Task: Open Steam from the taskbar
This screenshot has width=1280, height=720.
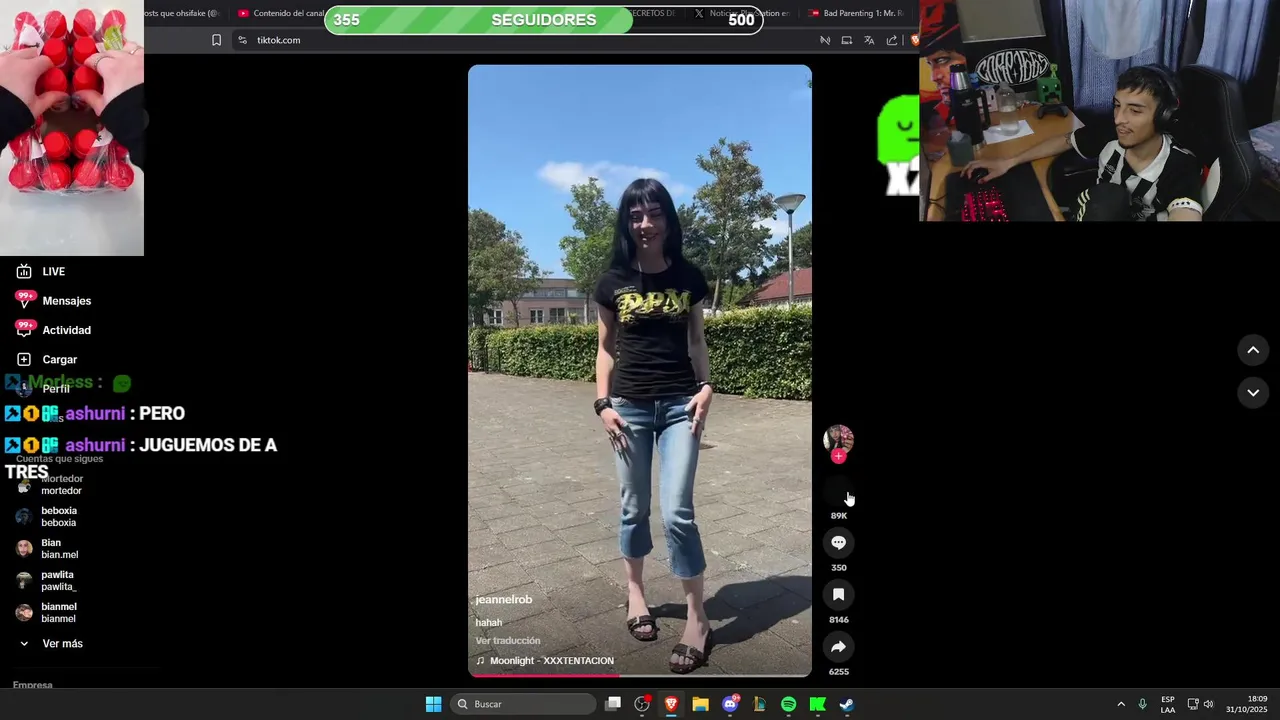Action: 846,704
